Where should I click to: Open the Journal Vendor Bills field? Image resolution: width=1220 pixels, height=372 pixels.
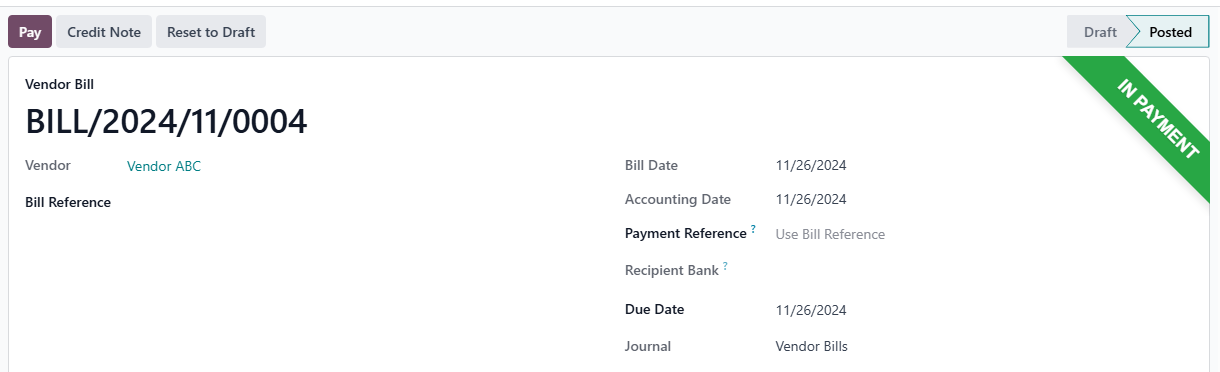tap(812, 347)
